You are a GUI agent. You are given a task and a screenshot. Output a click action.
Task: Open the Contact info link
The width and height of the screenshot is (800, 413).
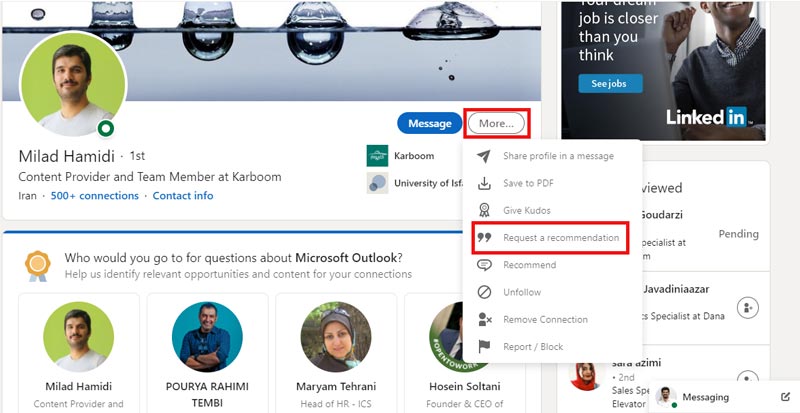(x=183, y=196)
